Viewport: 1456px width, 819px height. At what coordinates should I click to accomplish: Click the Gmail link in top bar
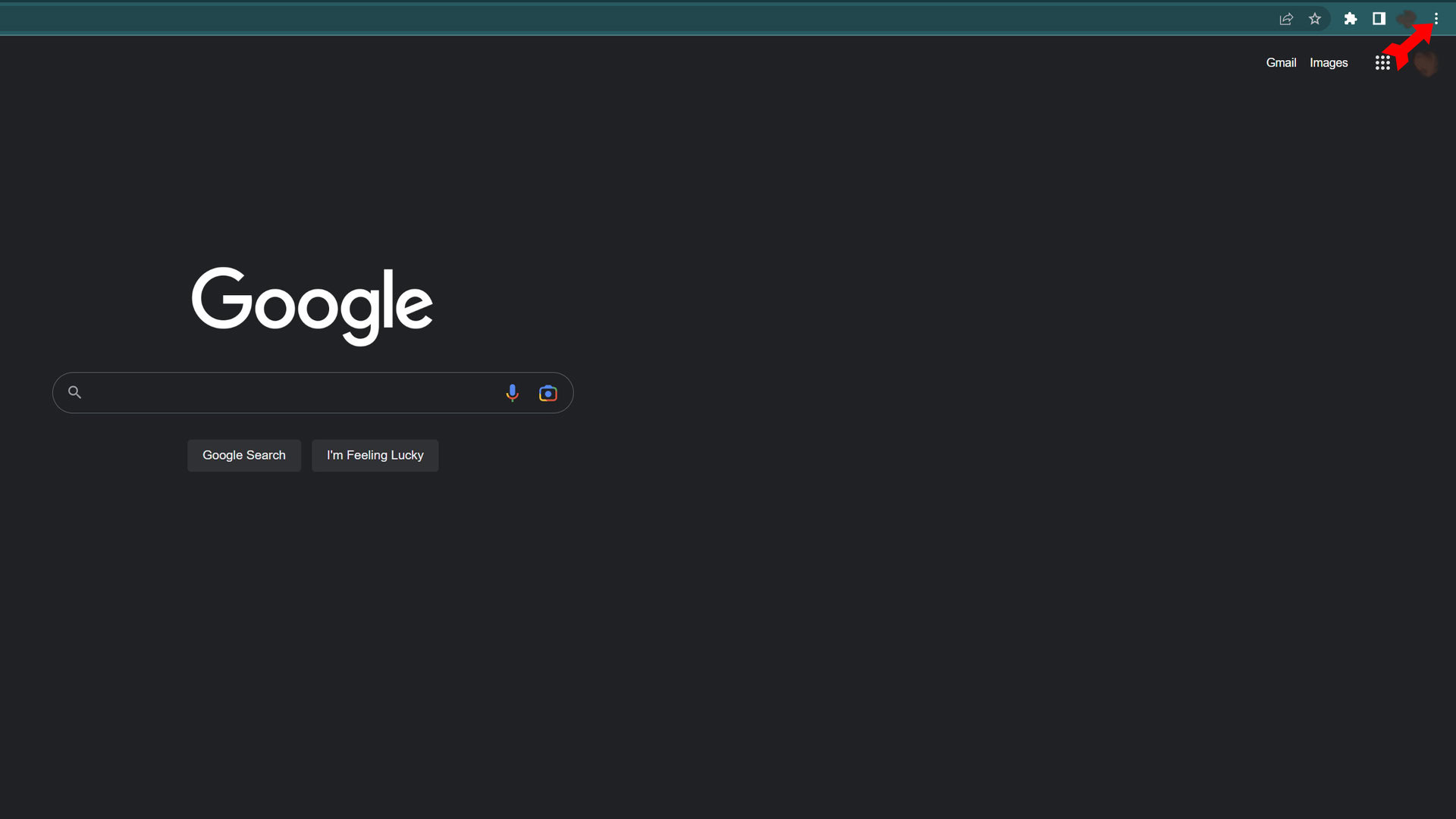[1281, 62]
